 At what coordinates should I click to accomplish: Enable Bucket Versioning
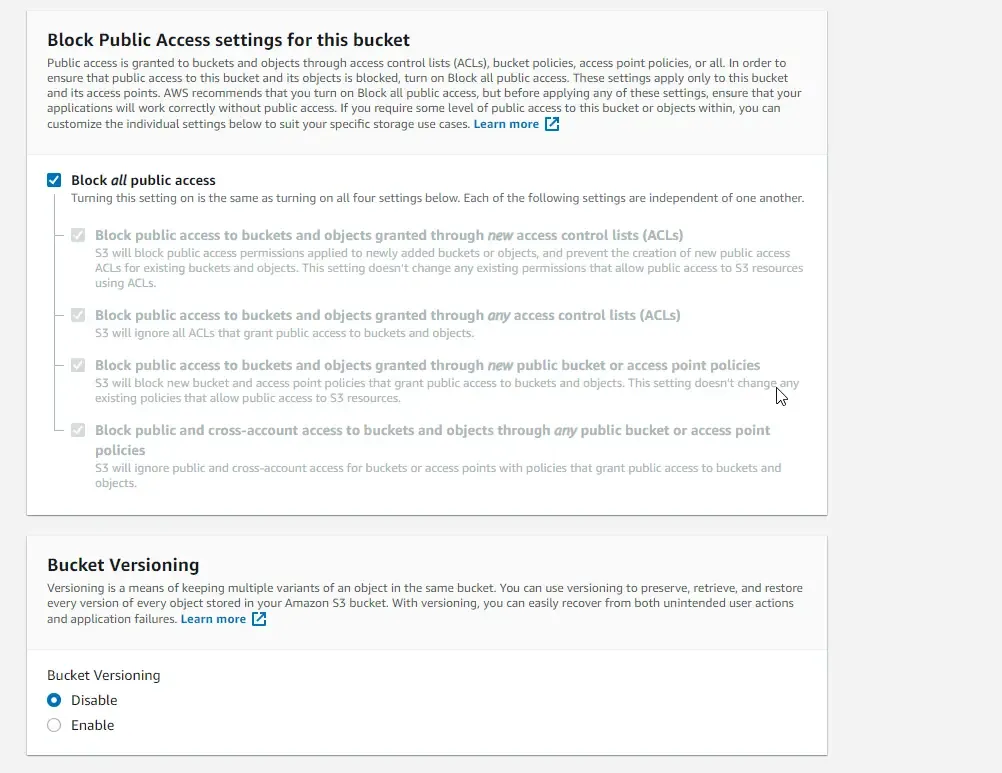(54, 725)
